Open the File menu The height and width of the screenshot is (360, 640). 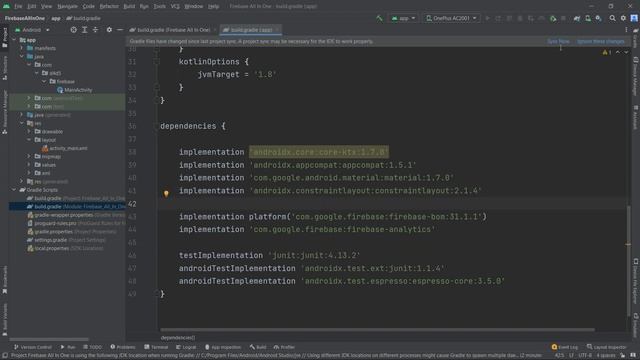[18, 7]
